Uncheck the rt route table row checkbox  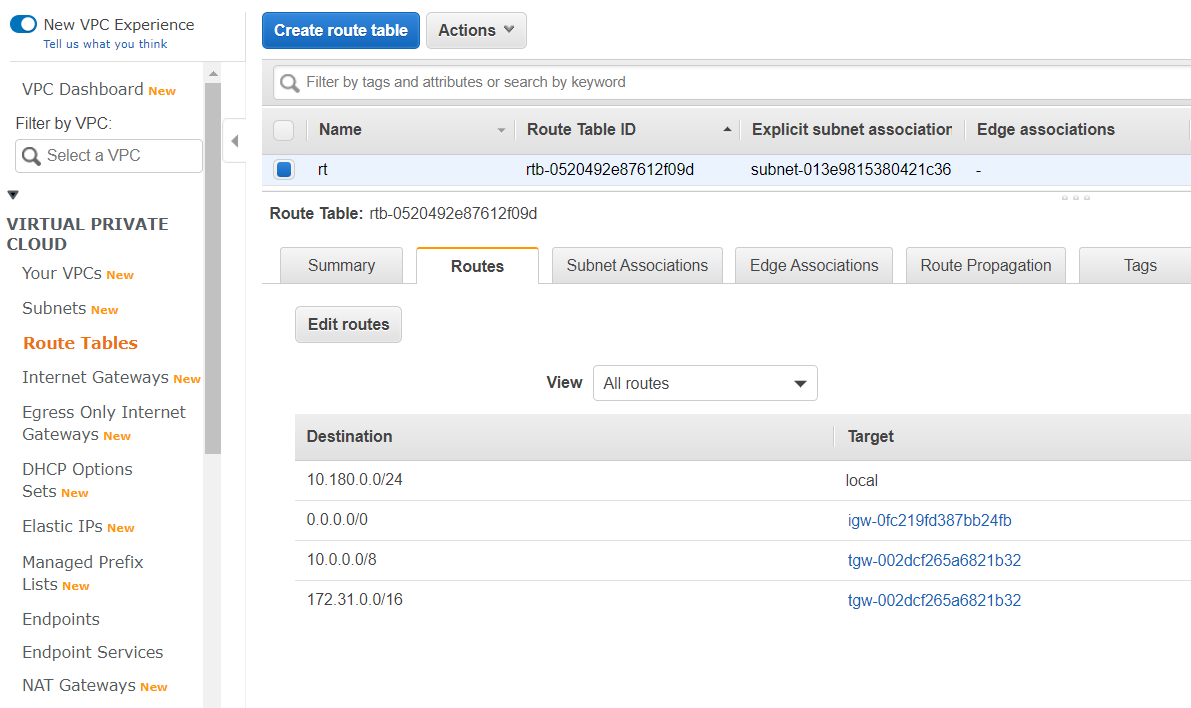click(284, 170)
